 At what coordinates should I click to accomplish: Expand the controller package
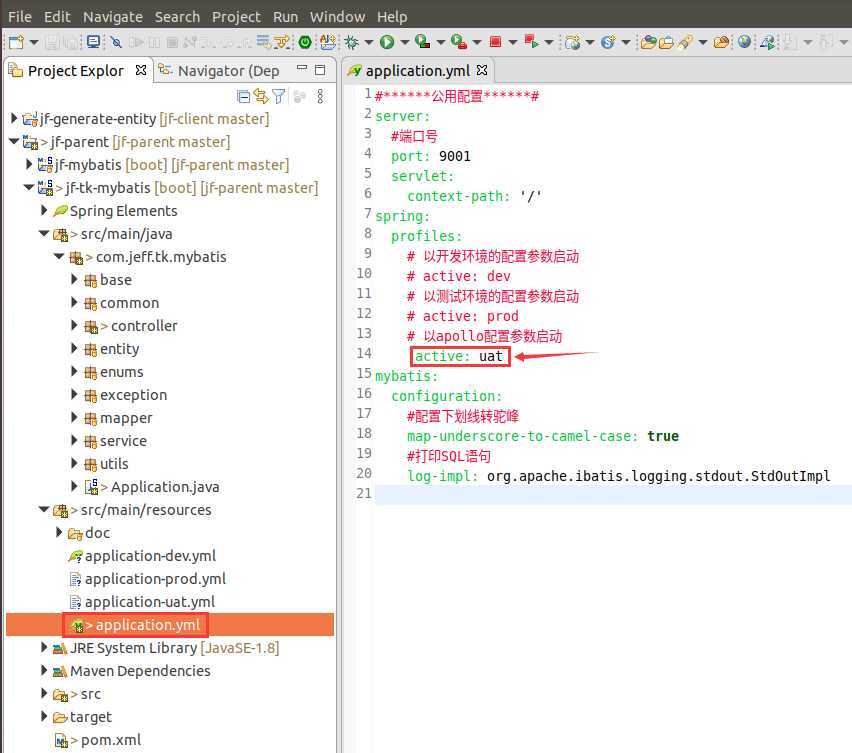click(75, 325)
